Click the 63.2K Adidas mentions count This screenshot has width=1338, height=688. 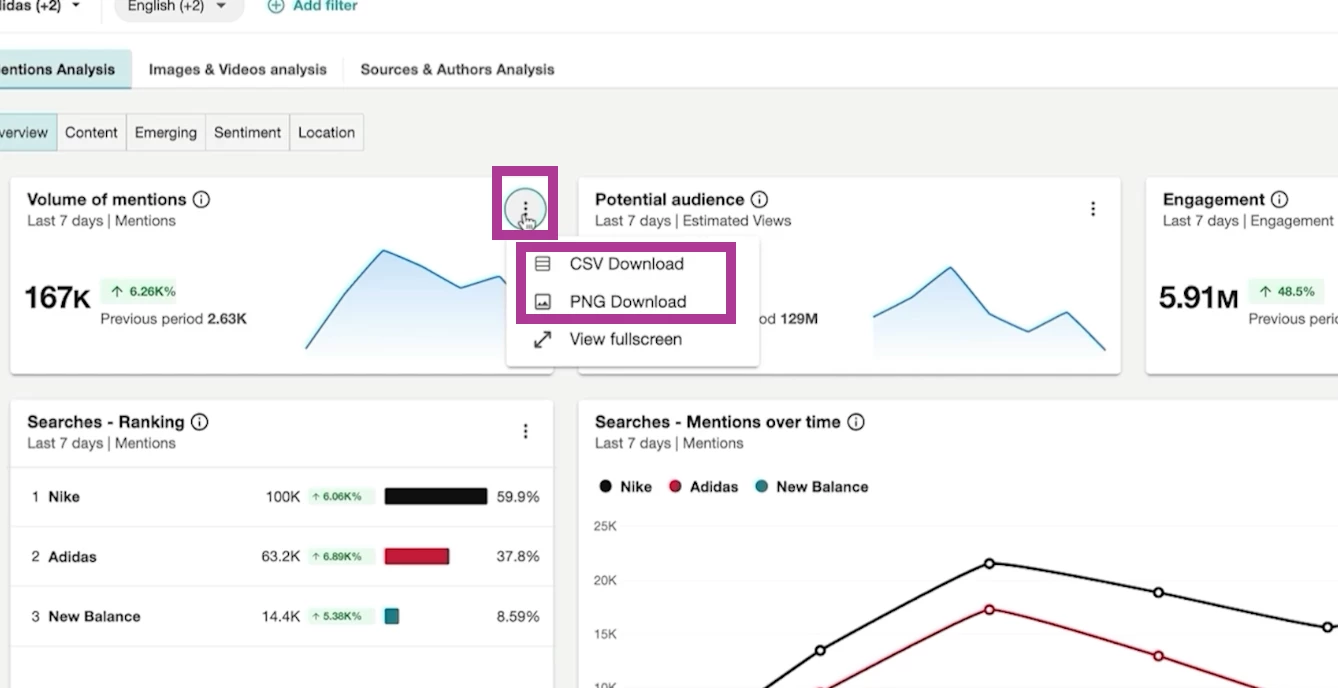point(281,556)
